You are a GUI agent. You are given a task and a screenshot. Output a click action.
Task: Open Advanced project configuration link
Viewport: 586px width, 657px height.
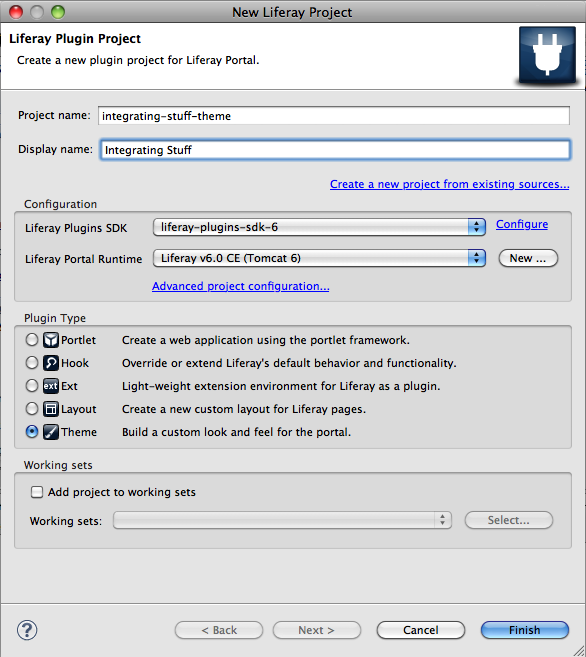coord(240,286)
